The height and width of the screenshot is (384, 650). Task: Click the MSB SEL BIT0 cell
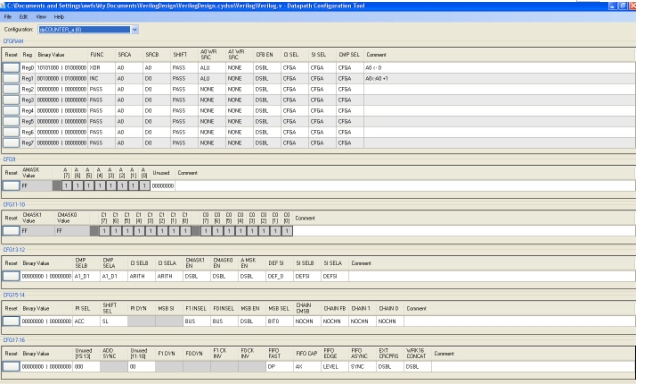280,321
